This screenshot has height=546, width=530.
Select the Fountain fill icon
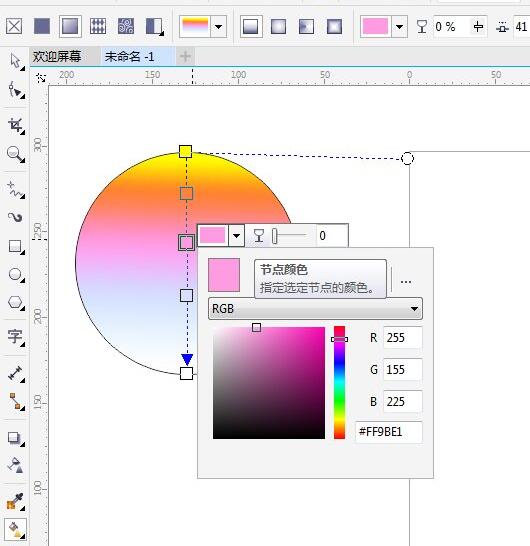(70, 26)
